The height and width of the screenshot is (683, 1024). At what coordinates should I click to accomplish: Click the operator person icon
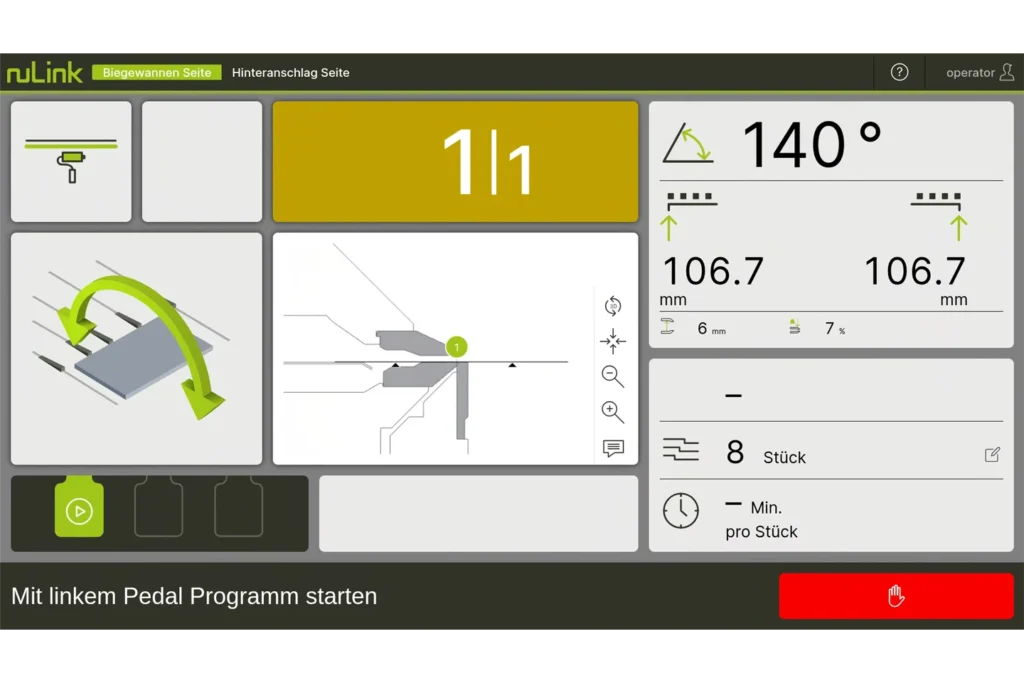pos(1006,72)
